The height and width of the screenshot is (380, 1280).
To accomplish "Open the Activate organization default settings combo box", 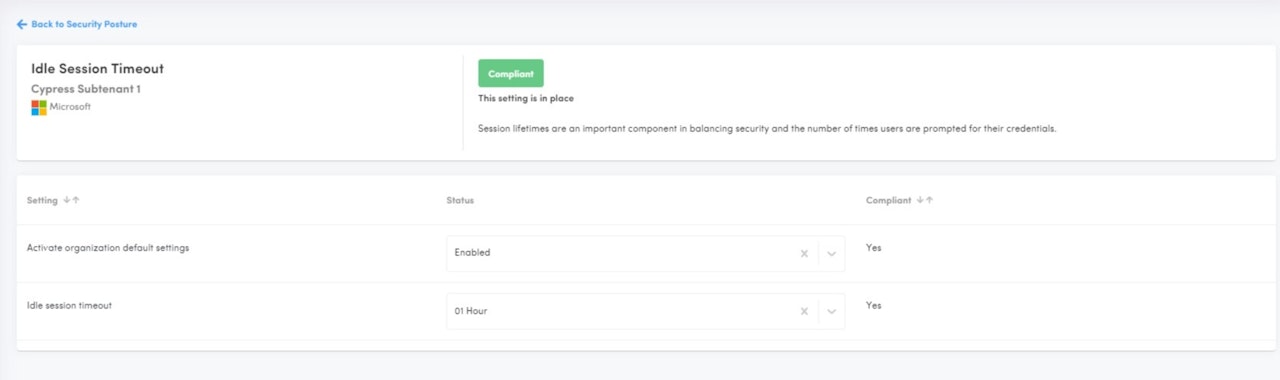I will [x=645, y=253].
